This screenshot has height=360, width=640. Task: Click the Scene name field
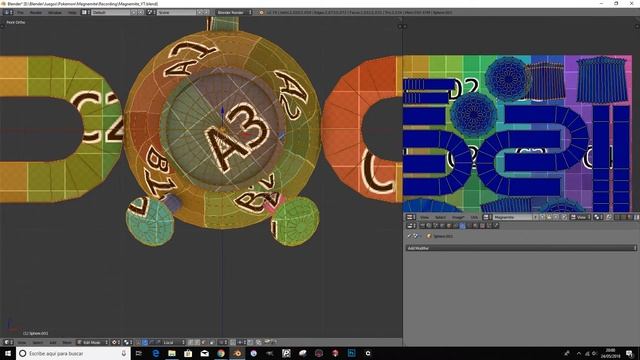tap(176, 12)
